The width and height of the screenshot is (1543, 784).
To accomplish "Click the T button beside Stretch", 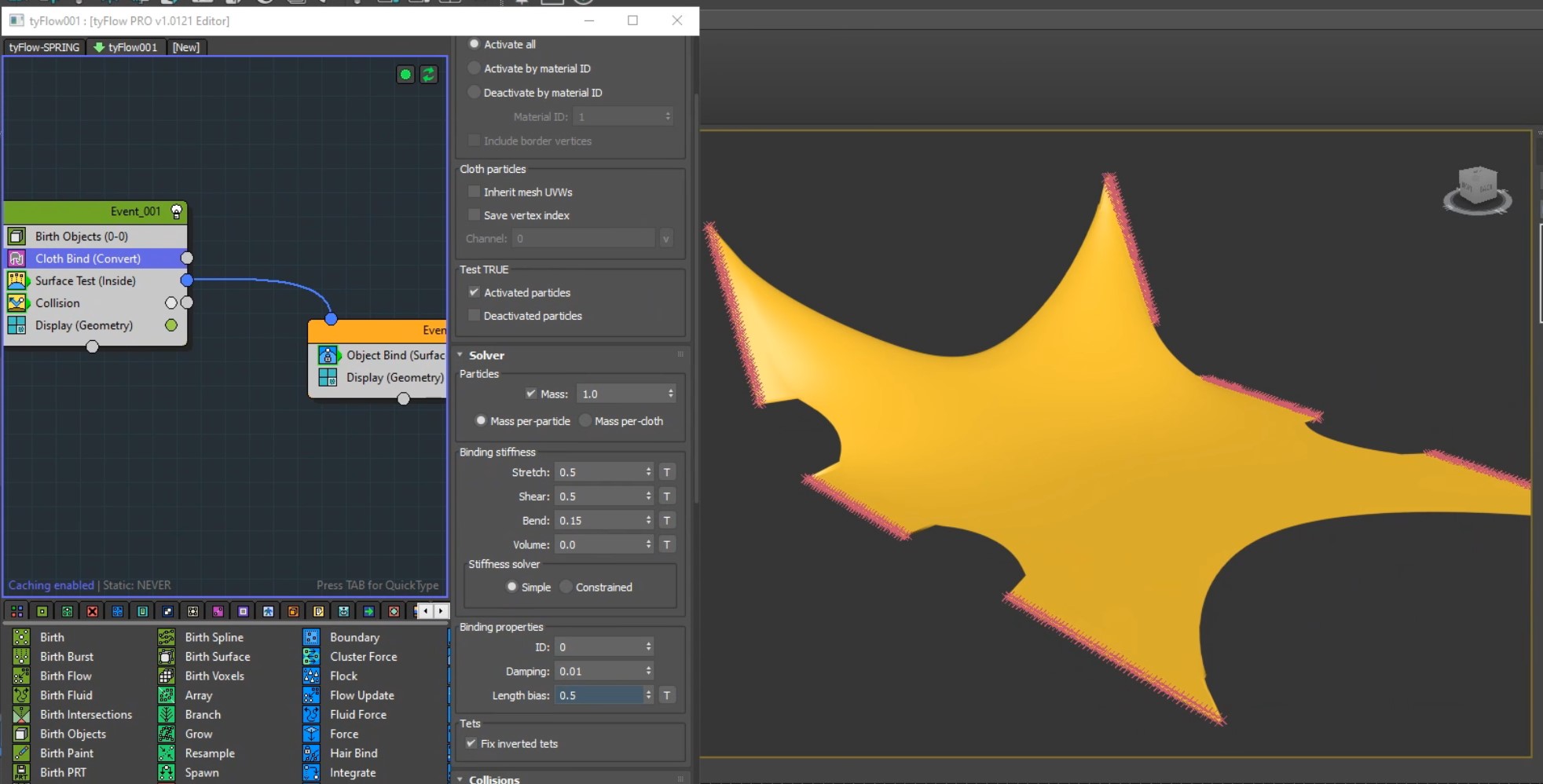I will point(667,472).
